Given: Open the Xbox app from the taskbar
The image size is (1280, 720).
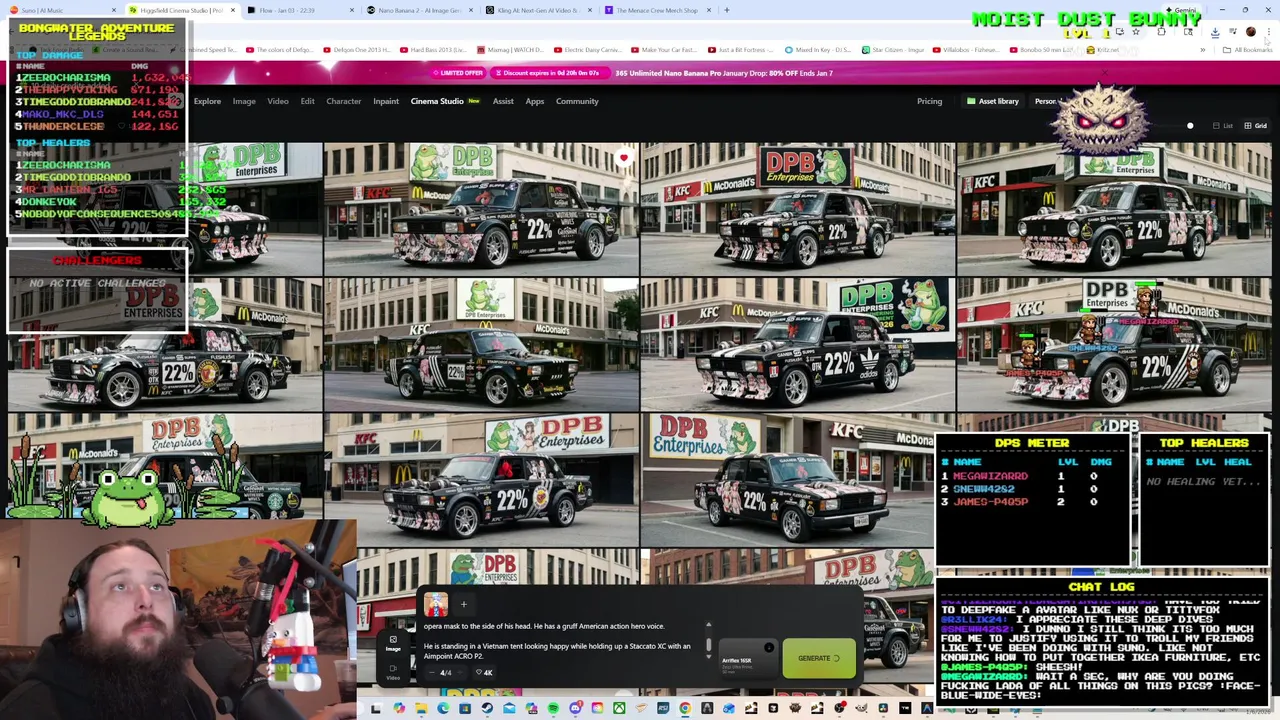Looking at the screenshot, I should coord(619,708).
